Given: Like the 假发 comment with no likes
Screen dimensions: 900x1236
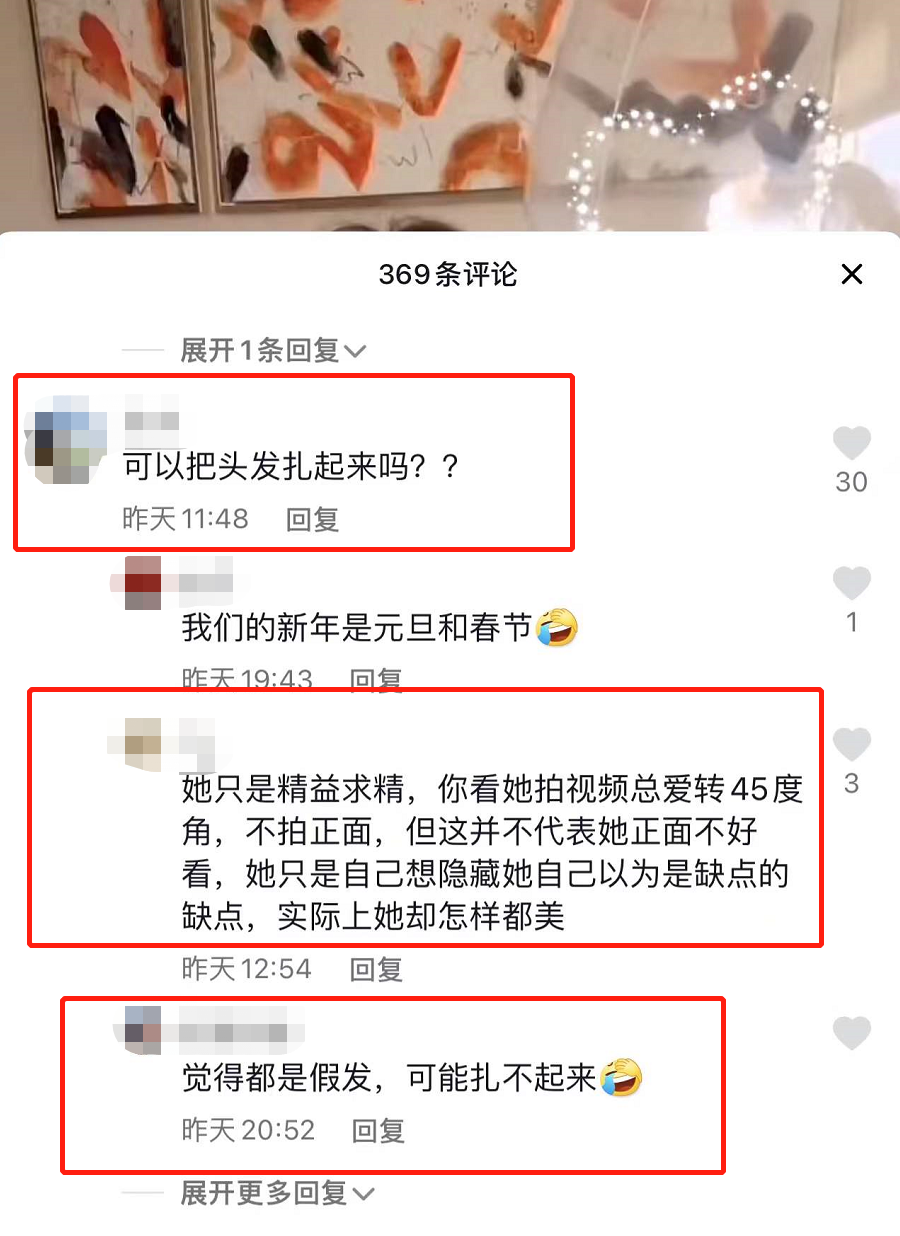Looking at the screenshot, I should [852, 1033].
